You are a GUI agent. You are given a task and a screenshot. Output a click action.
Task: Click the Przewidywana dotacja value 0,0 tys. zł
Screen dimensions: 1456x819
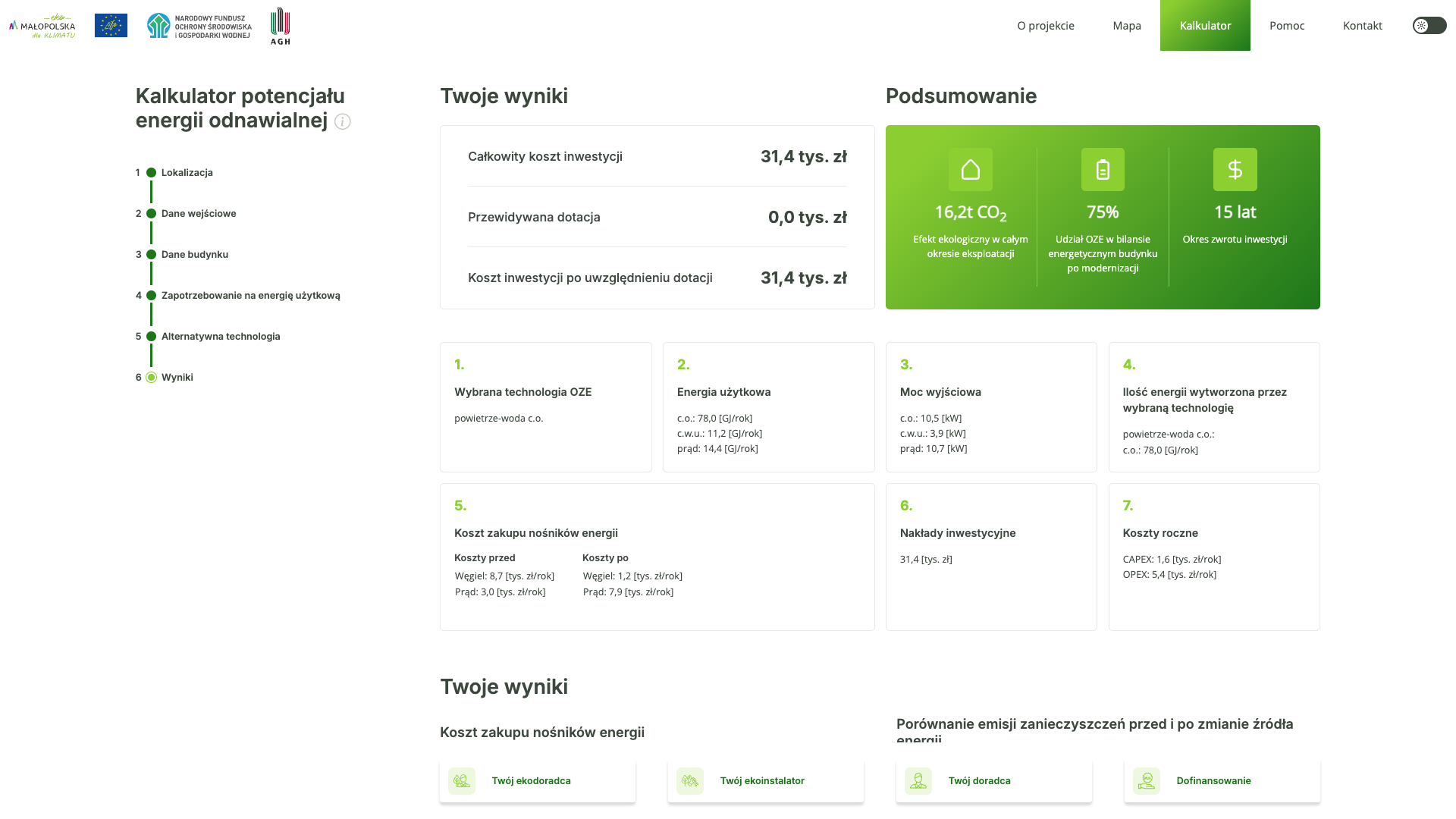[808, 218]
